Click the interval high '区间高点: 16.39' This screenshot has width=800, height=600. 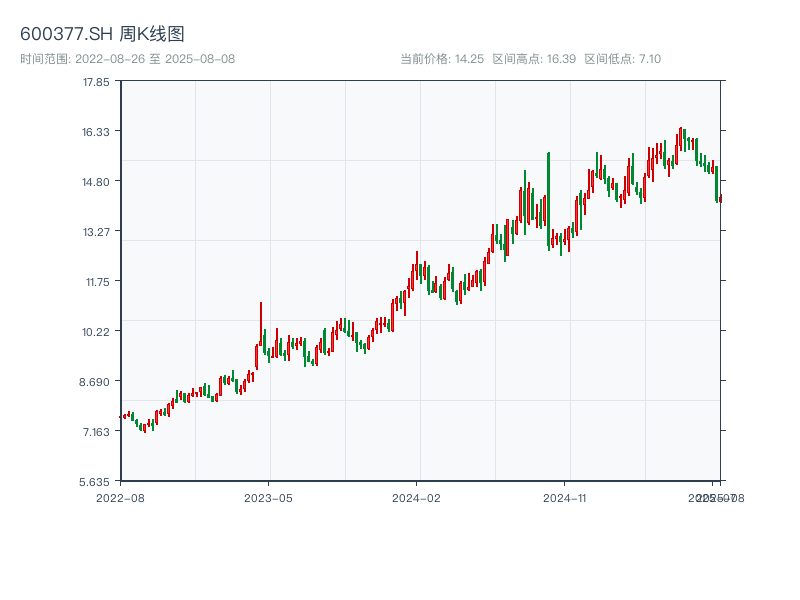point(534,59)
